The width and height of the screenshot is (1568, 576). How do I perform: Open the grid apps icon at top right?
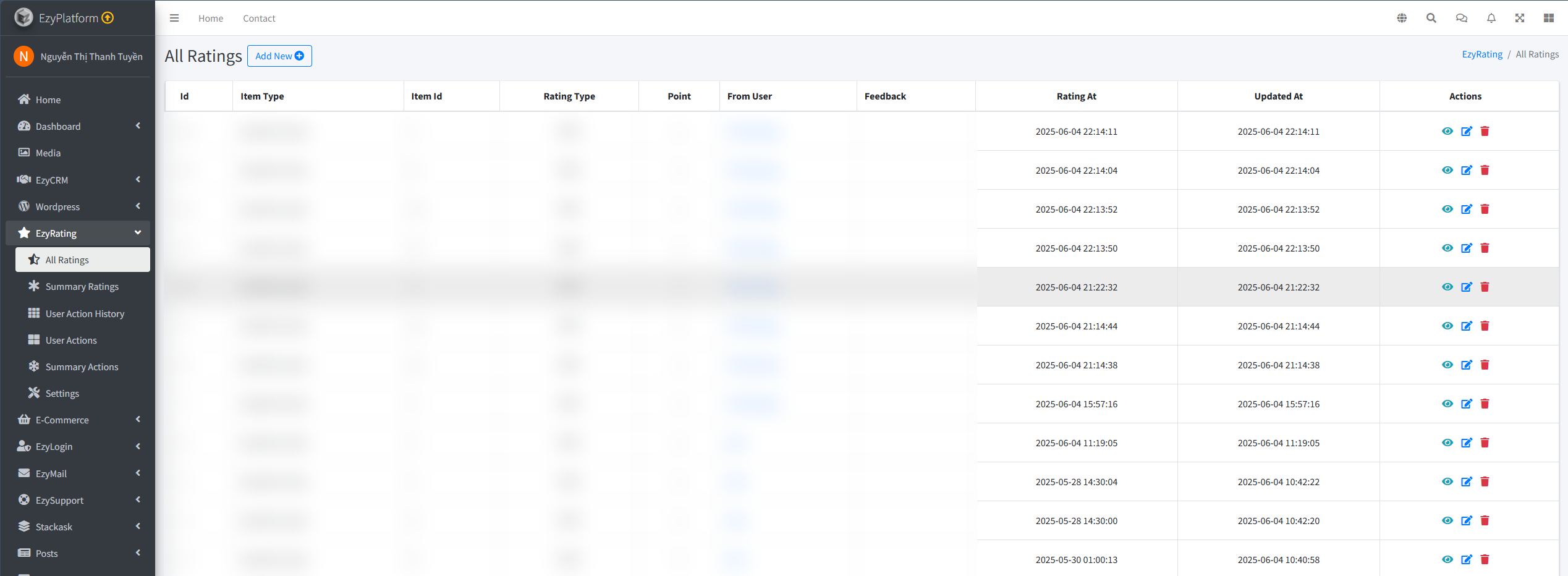(1548, 18)
